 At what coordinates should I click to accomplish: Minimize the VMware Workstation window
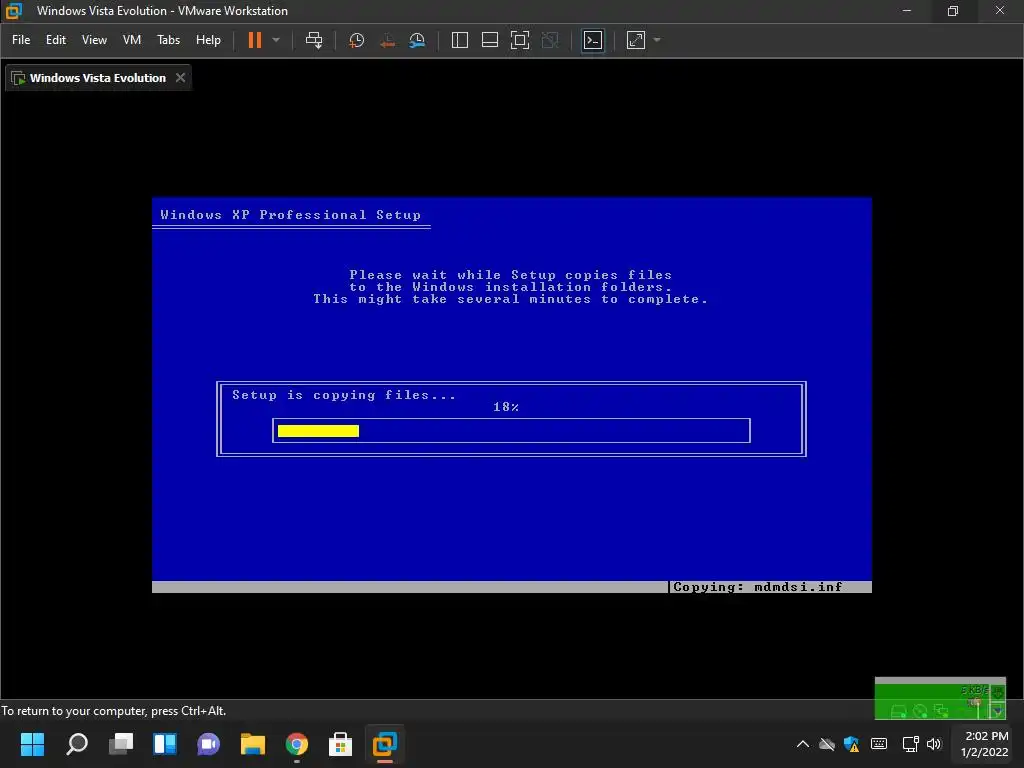[x=906, y=11]
